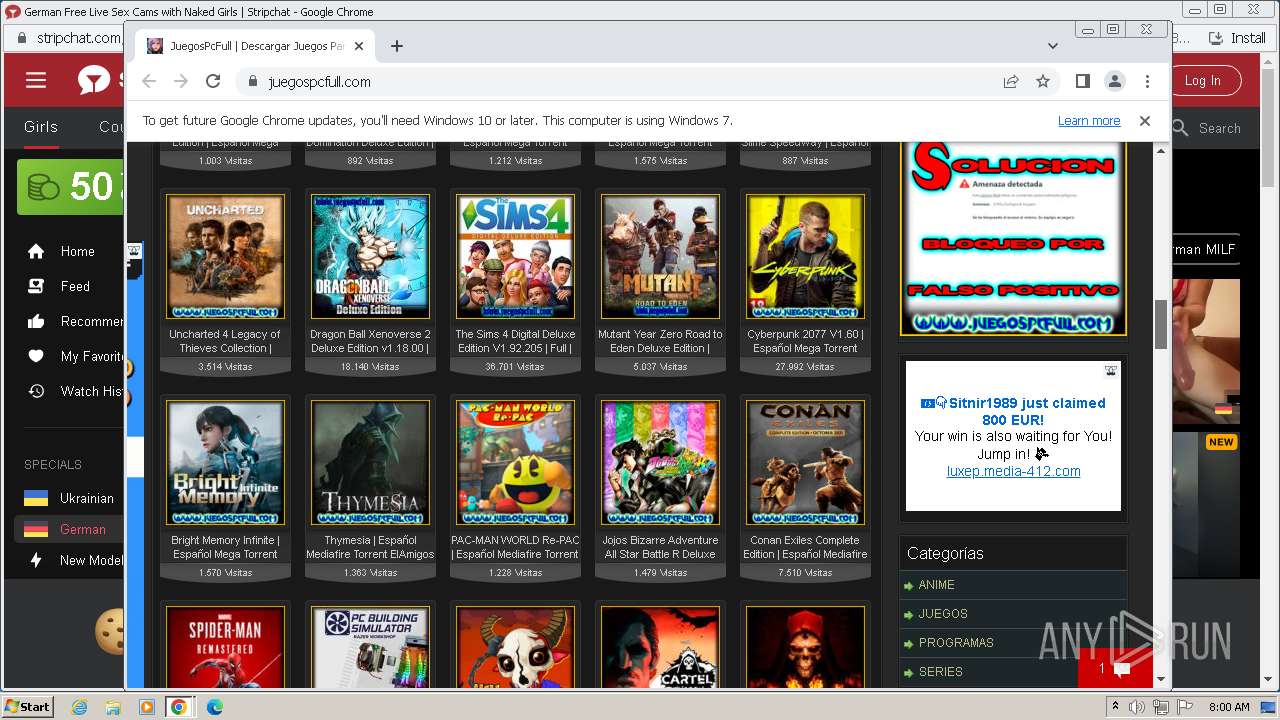The height and width of the screenshot is (720, 1280).
Task: View site information lock icon for juegospcfull.com
Action: 252,82
